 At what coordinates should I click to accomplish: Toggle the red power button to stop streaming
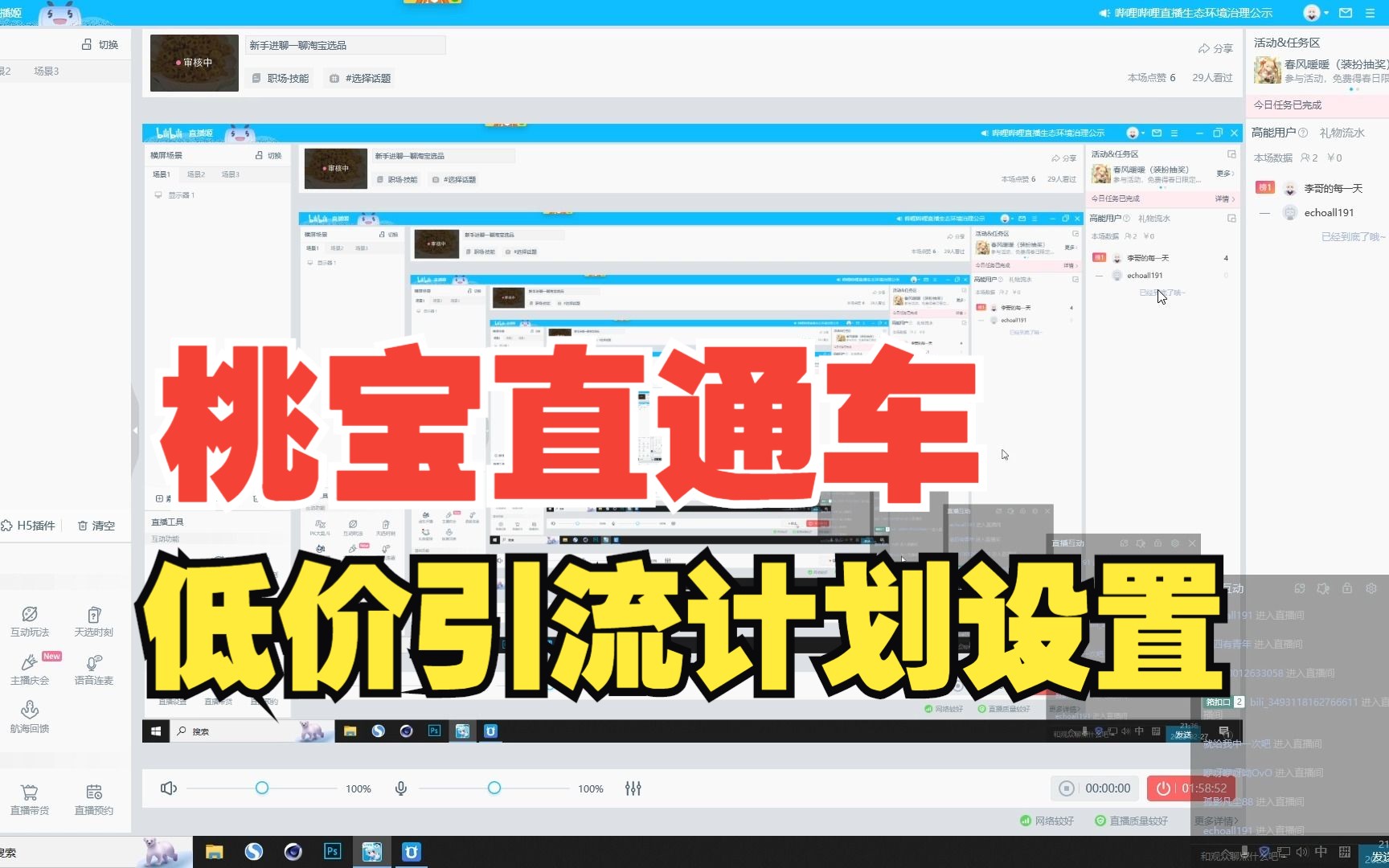click(1164, 788)
